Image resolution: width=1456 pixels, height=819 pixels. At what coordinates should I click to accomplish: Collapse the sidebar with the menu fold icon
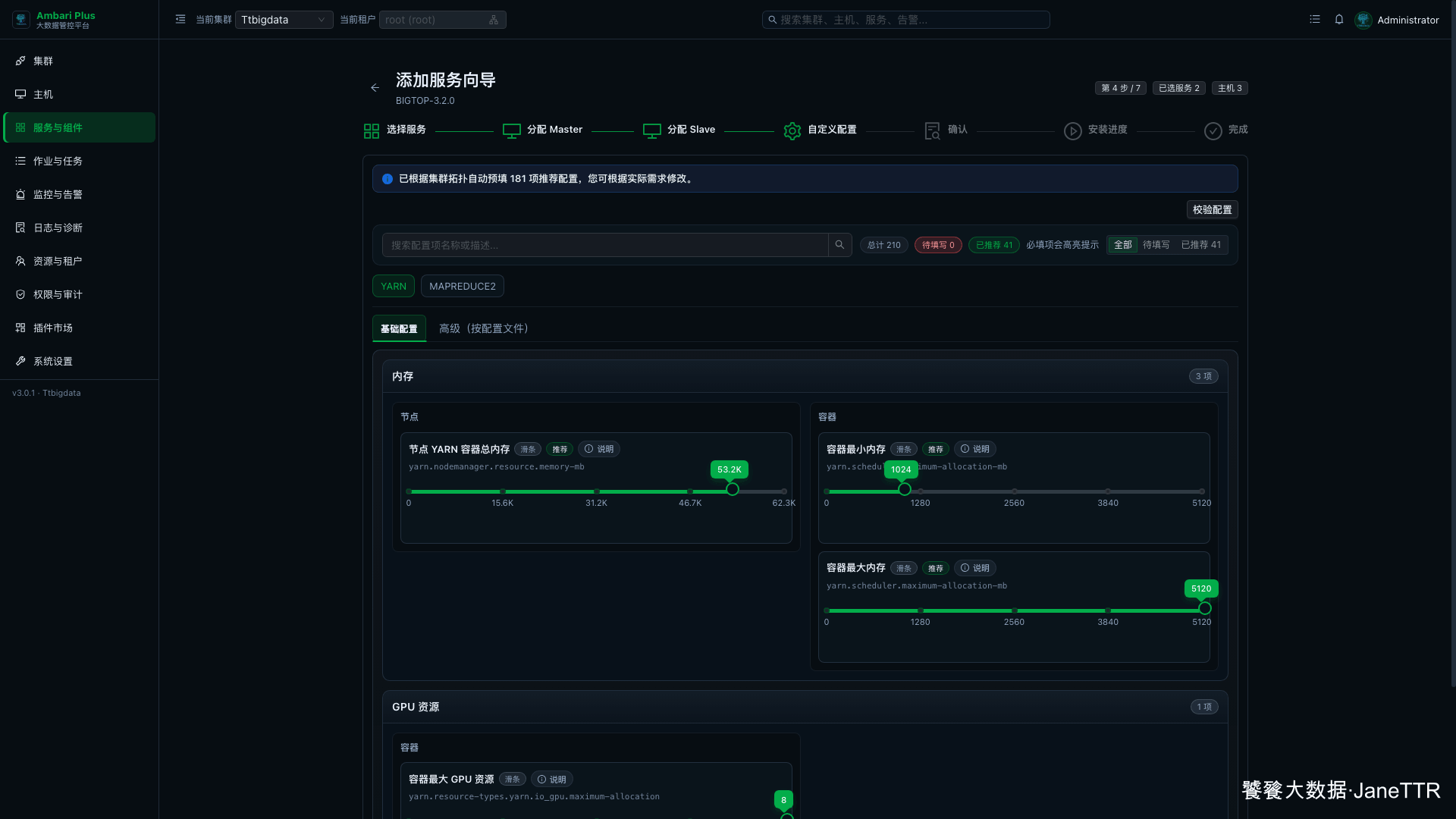[180, 20]
